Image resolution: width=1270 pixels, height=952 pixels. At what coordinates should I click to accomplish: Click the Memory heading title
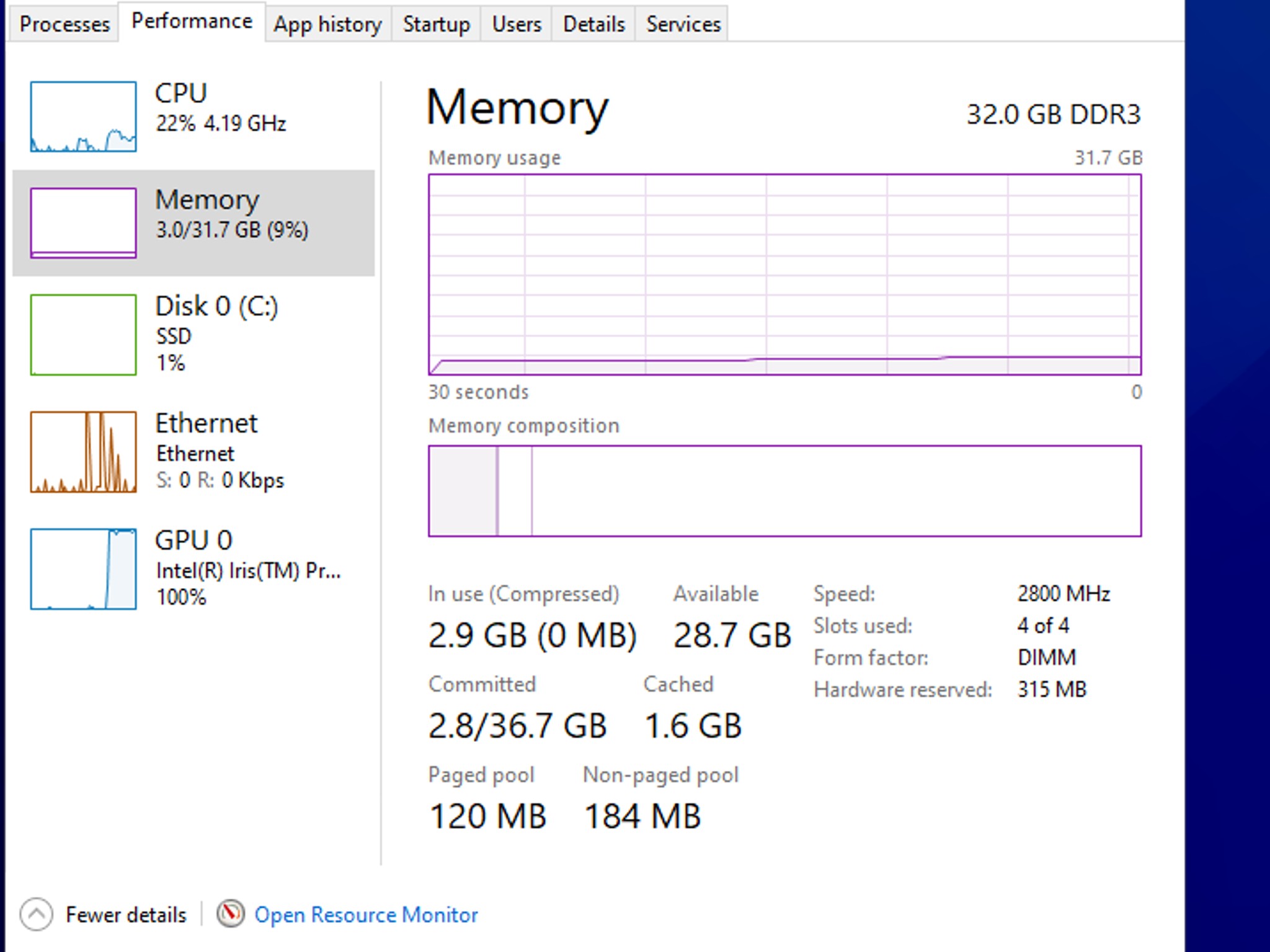click(x=518, y=107)
